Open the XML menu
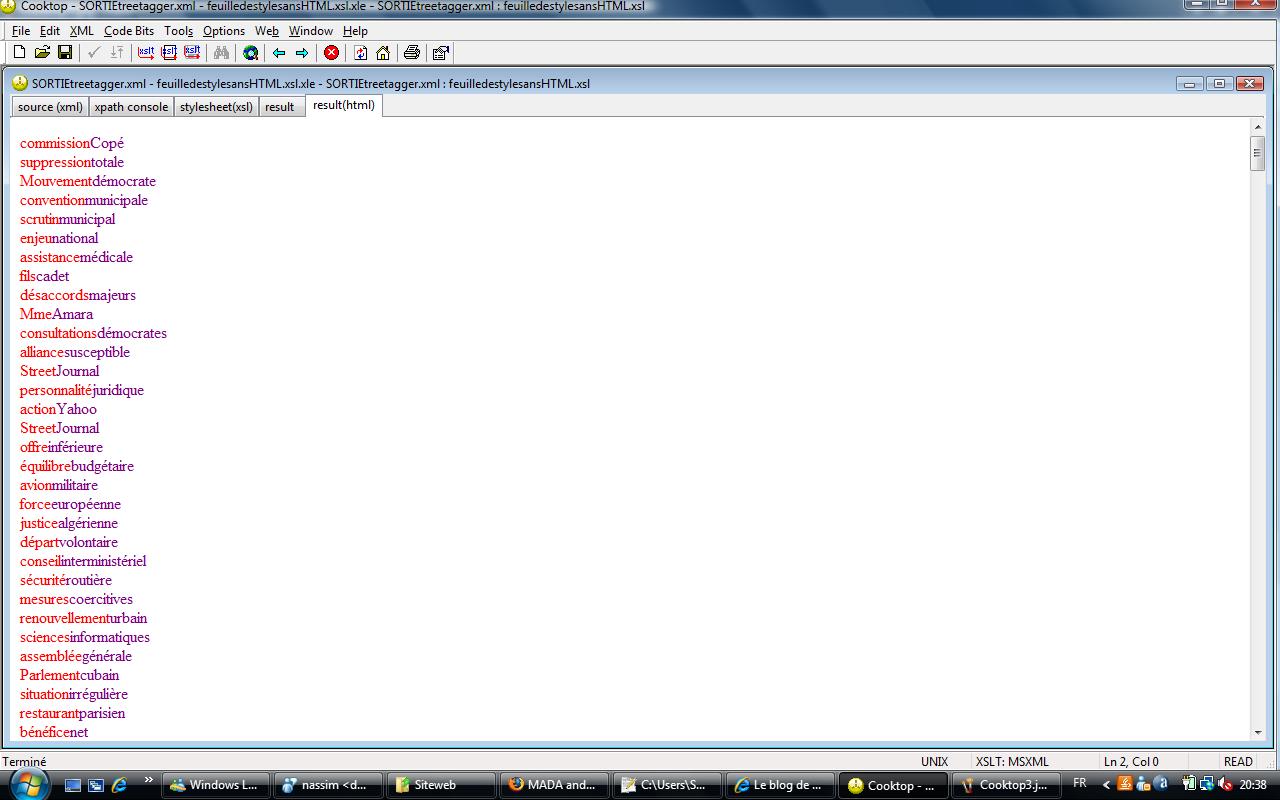The height and width of the screenshot is (800, 1280). [x=82, y=31]
